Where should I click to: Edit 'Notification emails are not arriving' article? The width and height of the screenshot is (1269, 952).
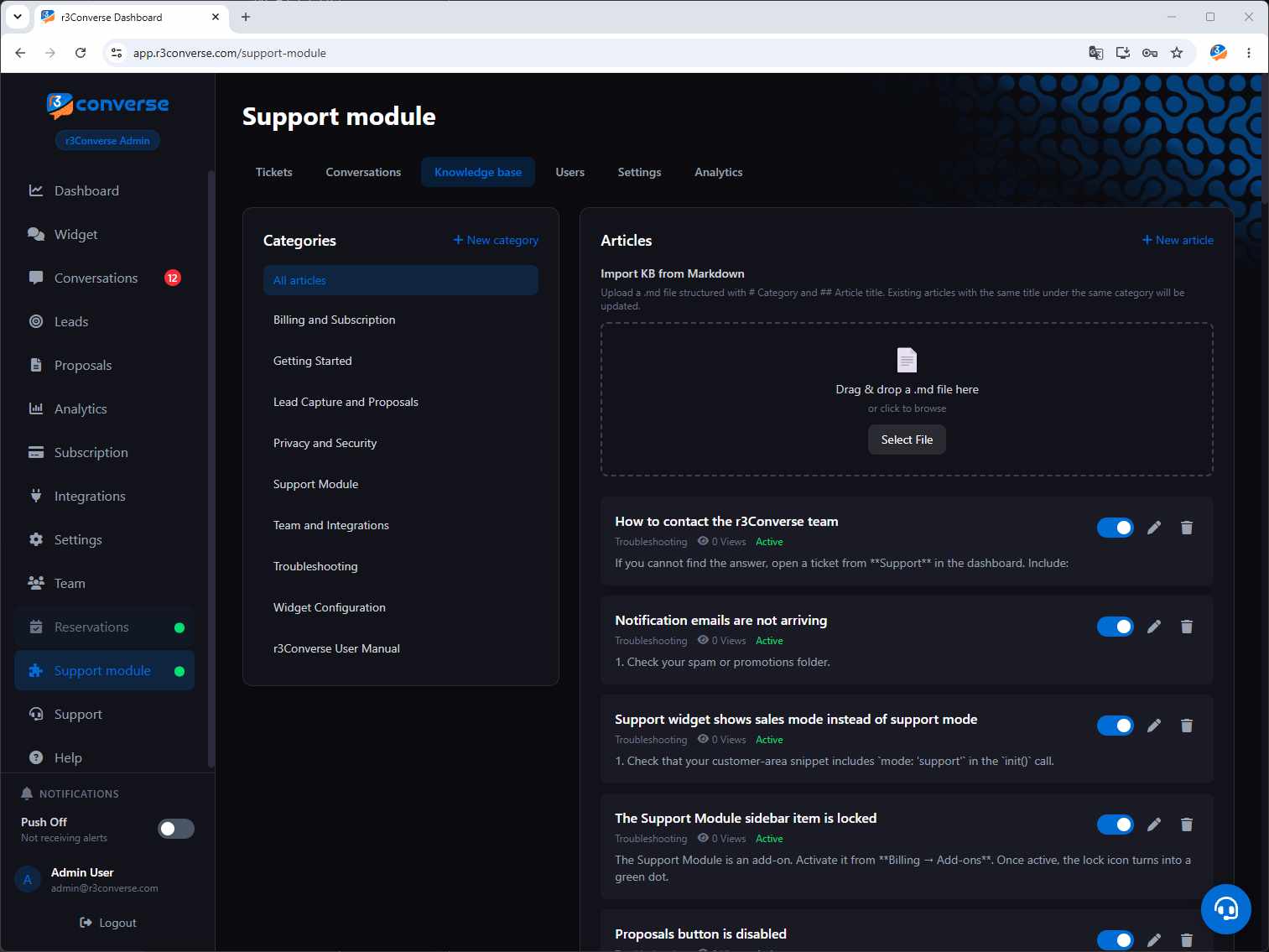tap(1154, 627)
